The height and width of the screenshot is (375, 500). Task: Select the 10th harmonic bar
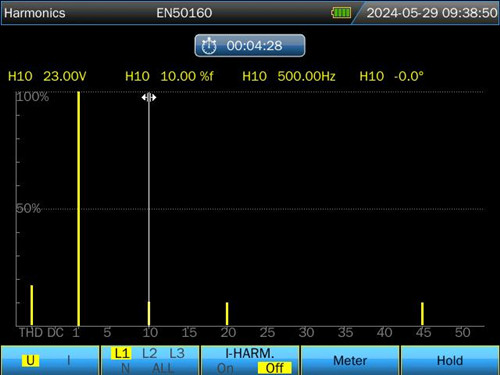tap(149, 314)
